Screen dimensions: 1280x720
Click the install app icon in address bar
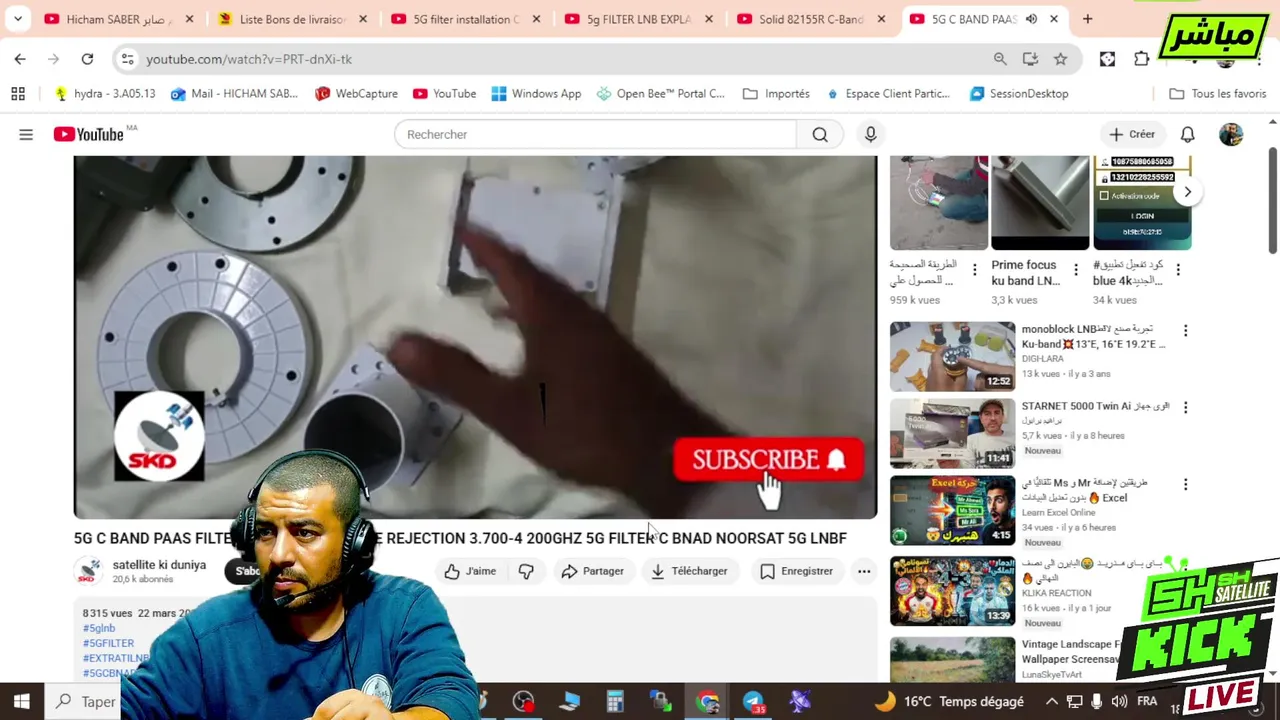pyautogui.click(x=1030, y=59)
